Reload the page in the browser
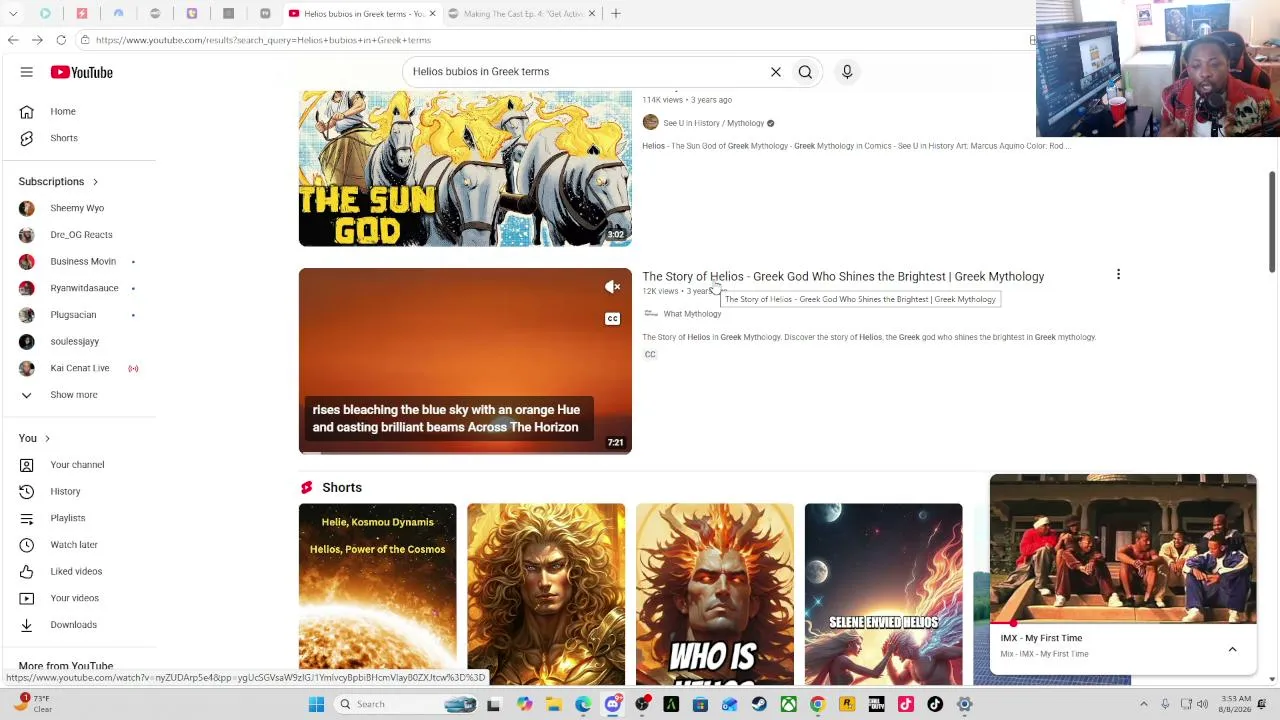The image size is (1280, 720). click(x=61, y=40)
